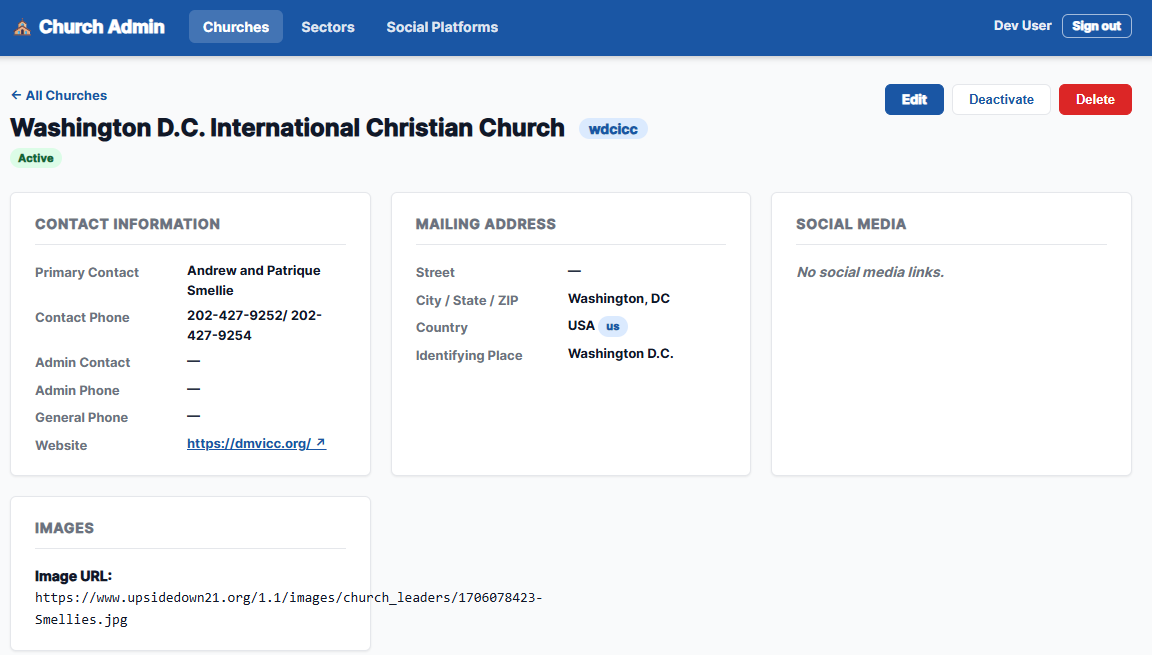The image size is (1152, 655).
Task: Go to the Social Platforms tab
Action: click(x=442, y=27)
